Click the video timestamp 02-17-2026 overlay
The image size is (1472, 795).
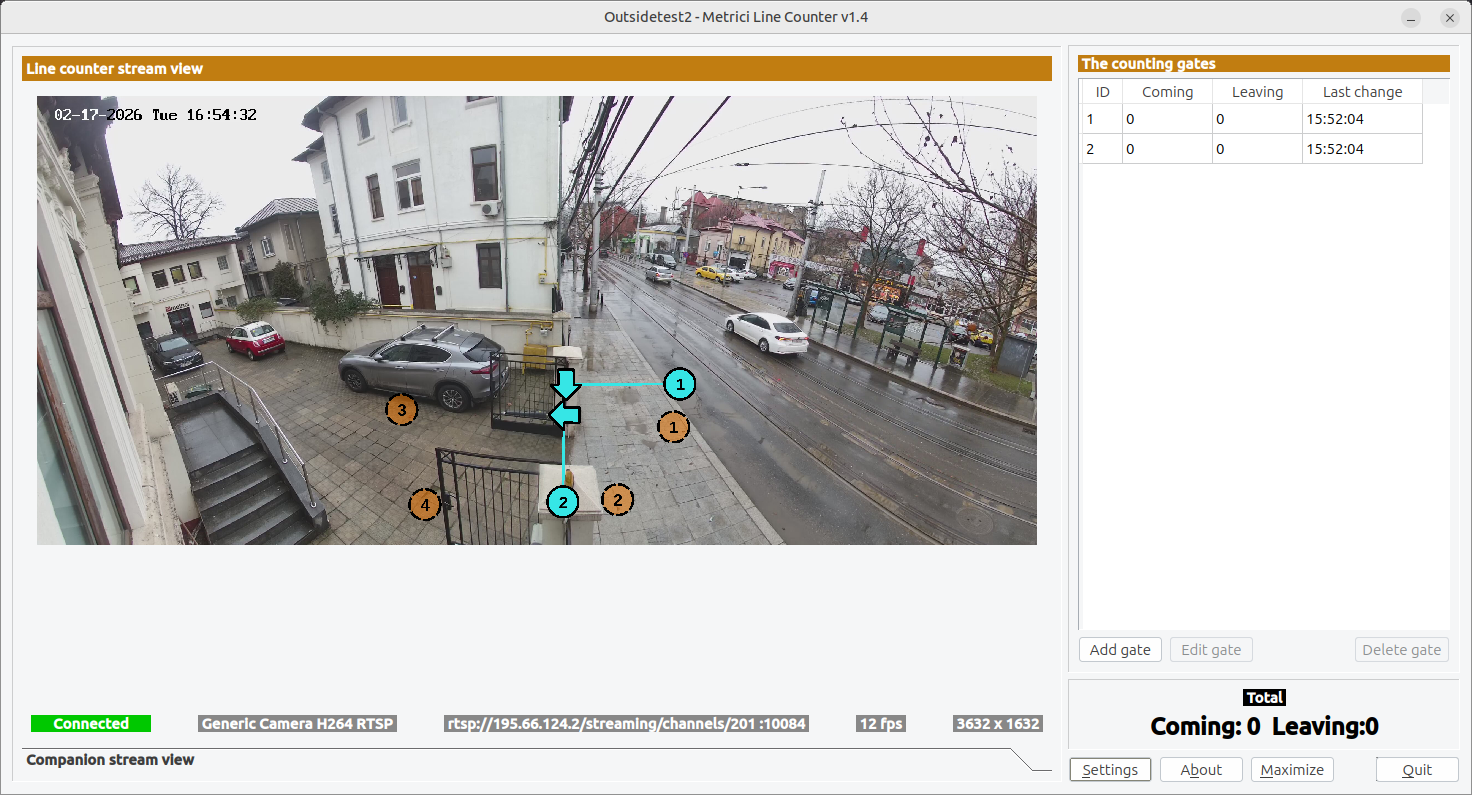(x=156, y=115)
